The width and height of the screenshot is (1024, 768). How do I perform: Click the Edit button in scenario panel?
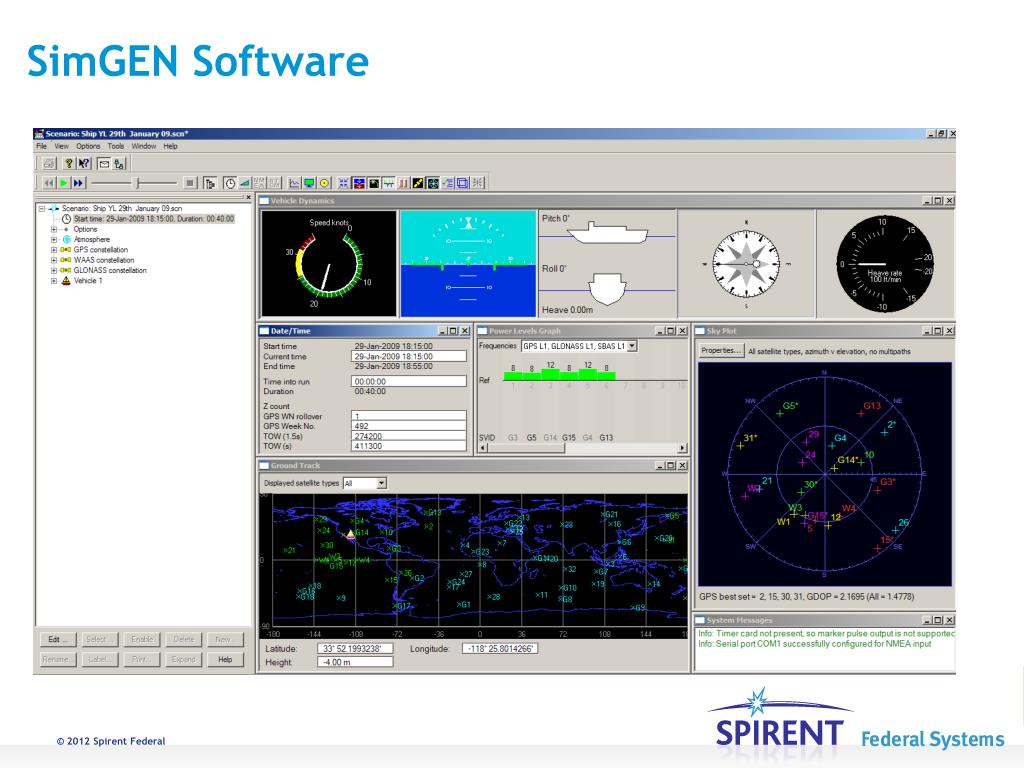point(56,639)
